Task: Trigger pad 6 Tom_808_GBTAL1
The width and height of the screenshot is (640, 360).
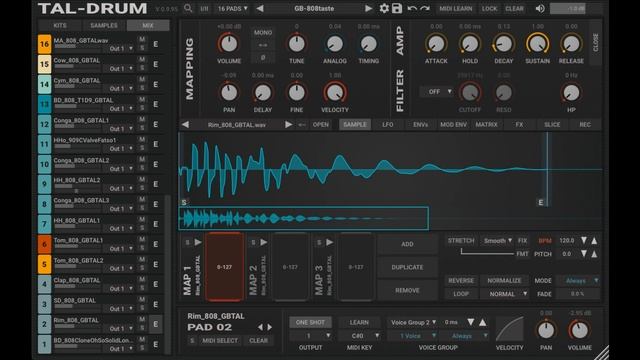Action: point(44,244)
